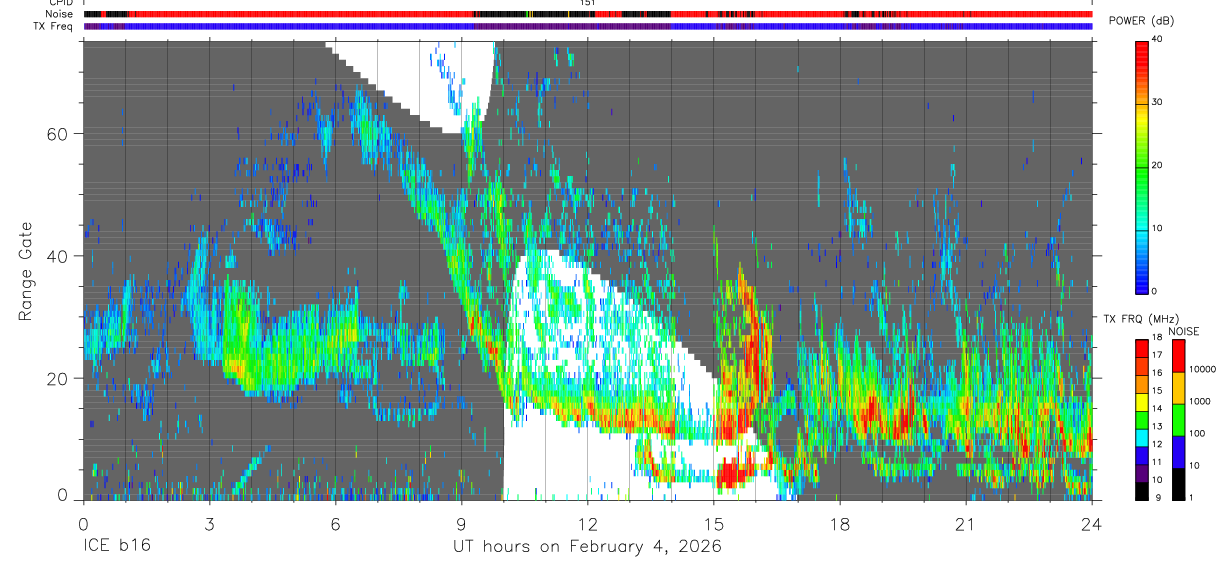Pick the black 9-10 MHz TX FRQ swatch

pos(1141,489)
